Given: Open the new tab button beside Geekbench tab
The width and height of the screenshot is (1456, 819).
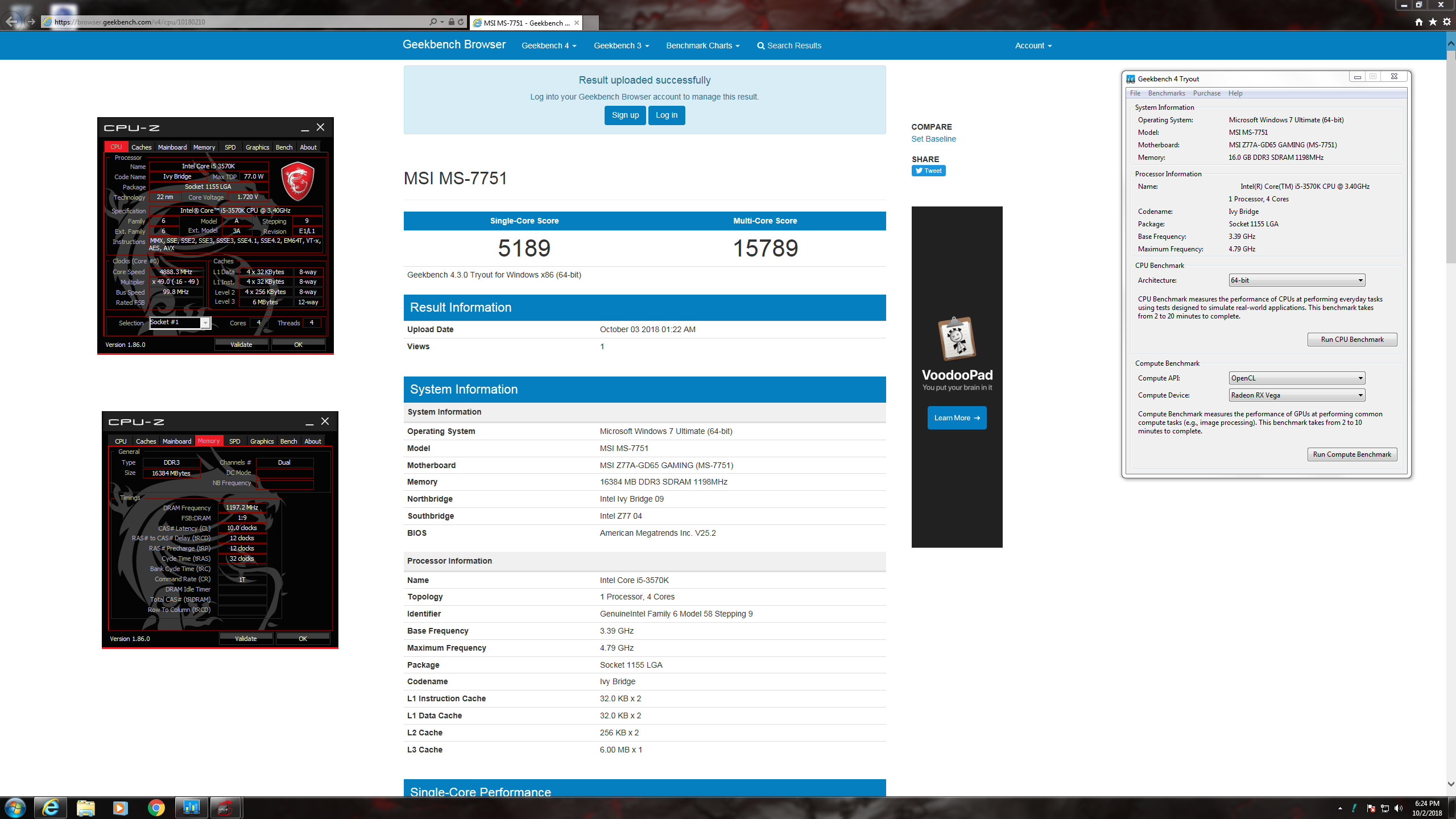Looking at the screenshot, I should (591, 23).
